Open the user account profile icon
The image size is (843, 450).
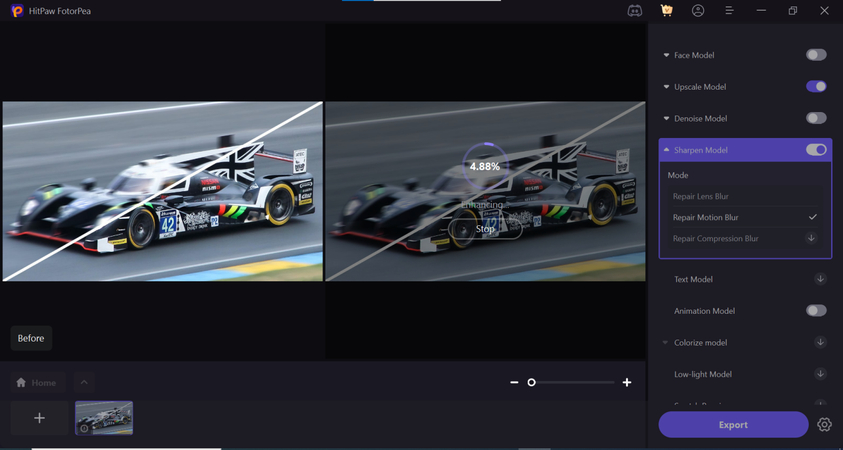coord(698,11)
